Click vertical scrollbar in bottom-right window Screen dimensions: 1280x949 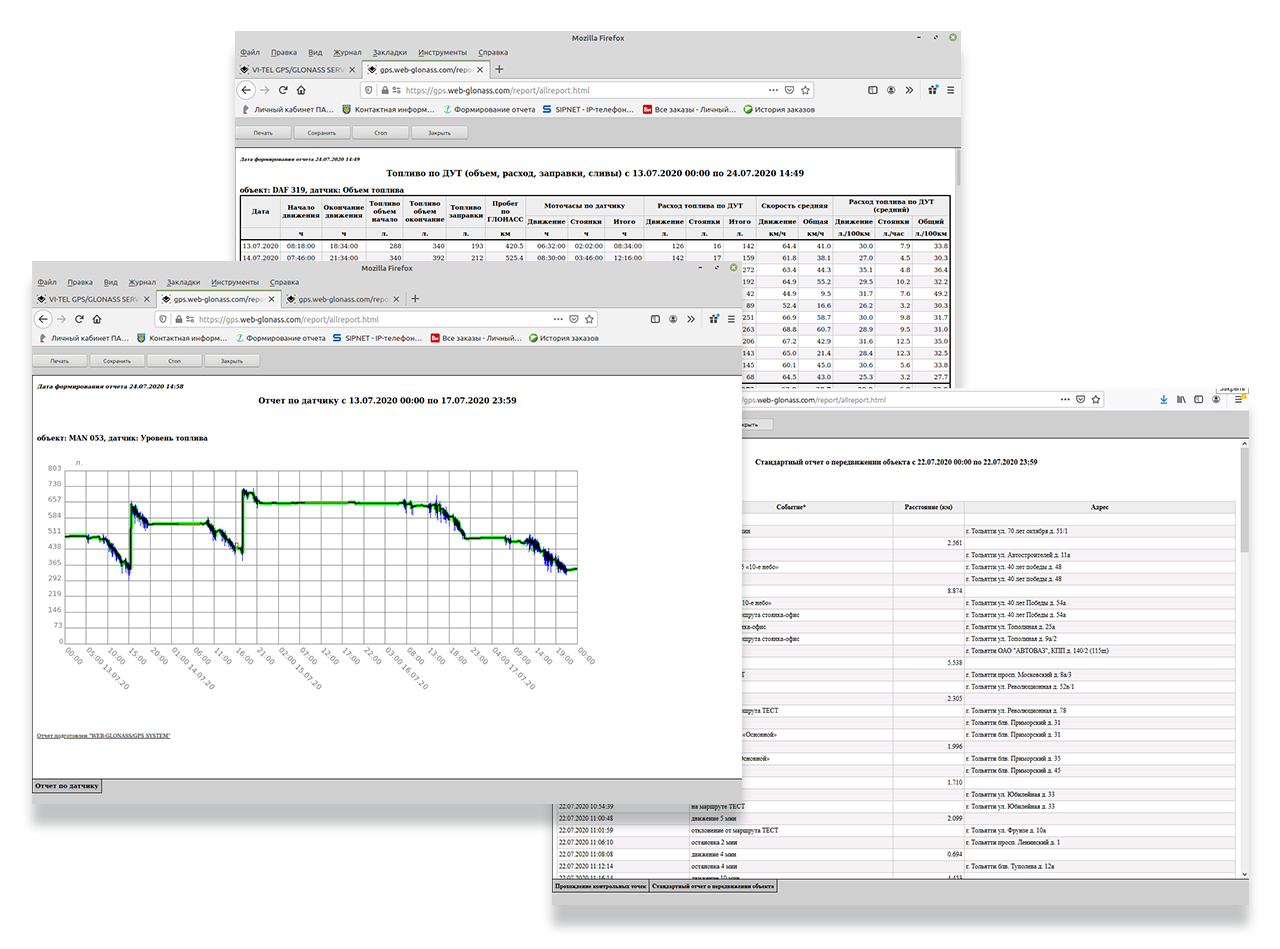point(1244,660)
